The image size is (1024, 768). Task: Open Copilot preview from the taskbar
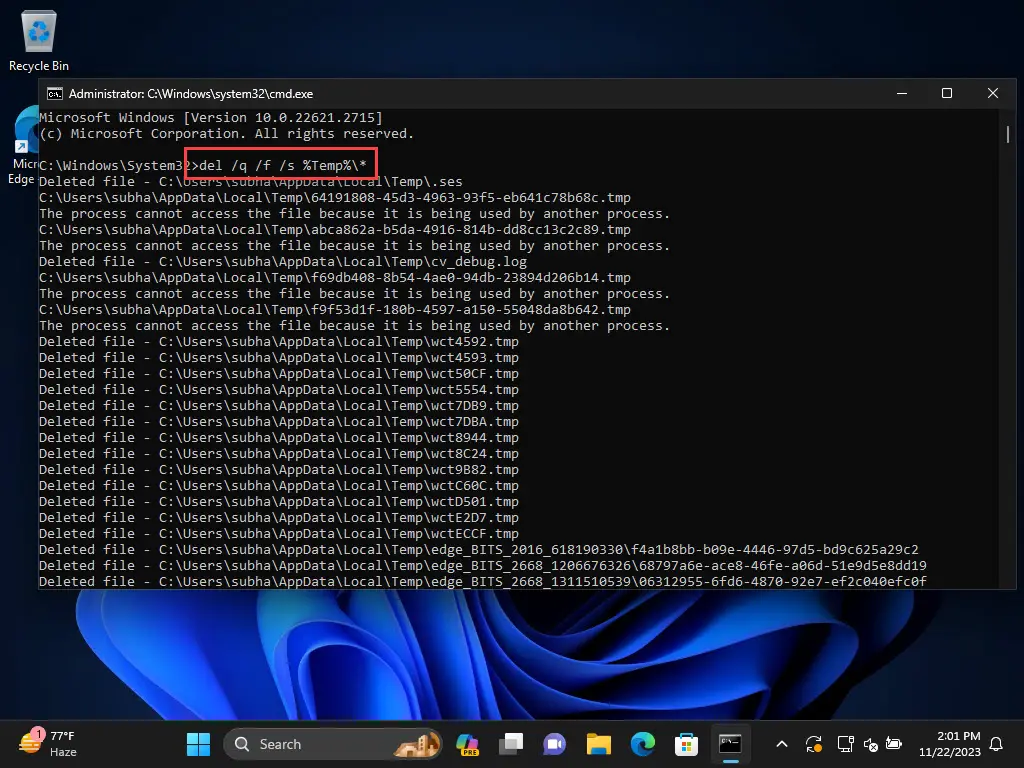click(468, 744)
